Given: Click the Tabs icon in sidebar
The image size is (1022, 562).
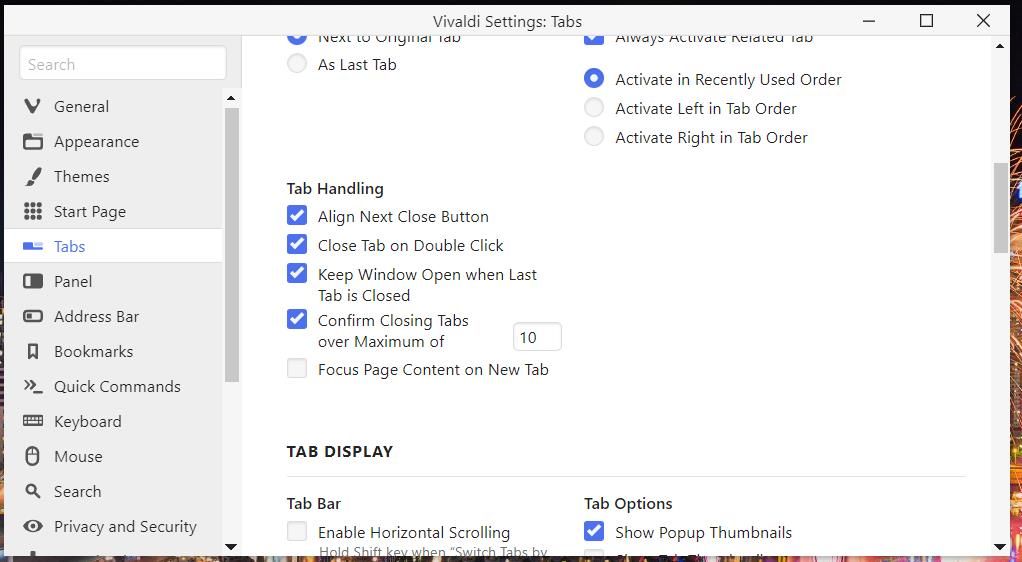Looking at the screenshot, I should (x=33, y=246).
